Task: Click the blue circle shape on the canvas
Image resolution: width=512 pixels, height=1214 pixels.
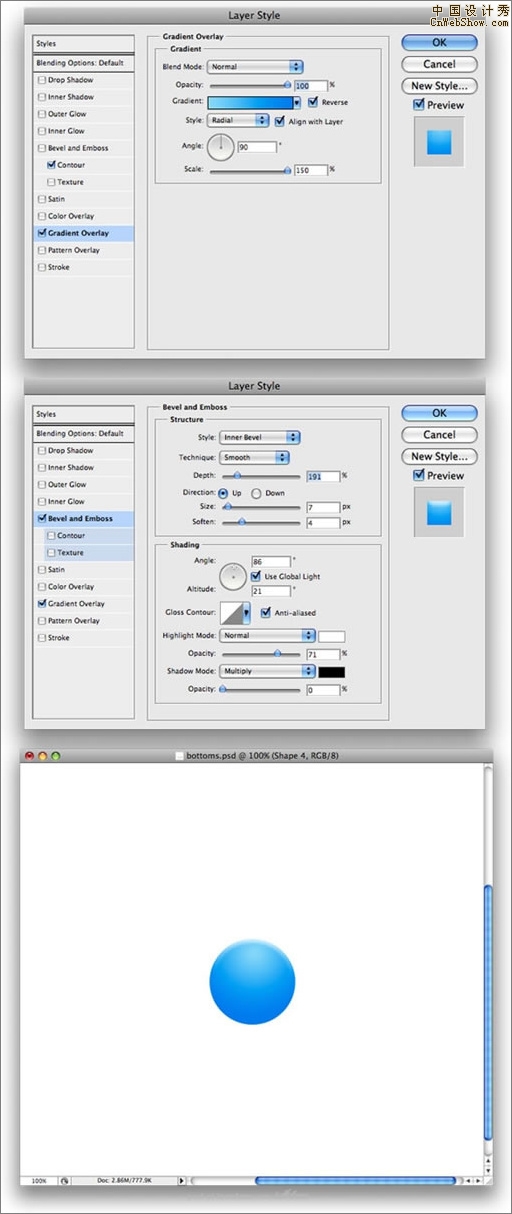Action: [x=253, y=981]
